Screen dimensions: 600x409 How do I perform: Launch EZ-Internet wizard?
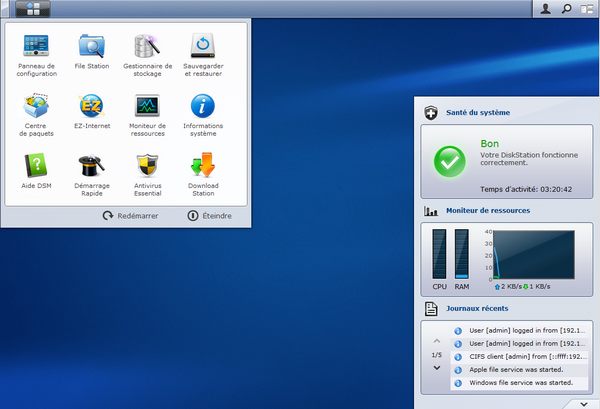(92, 111)
